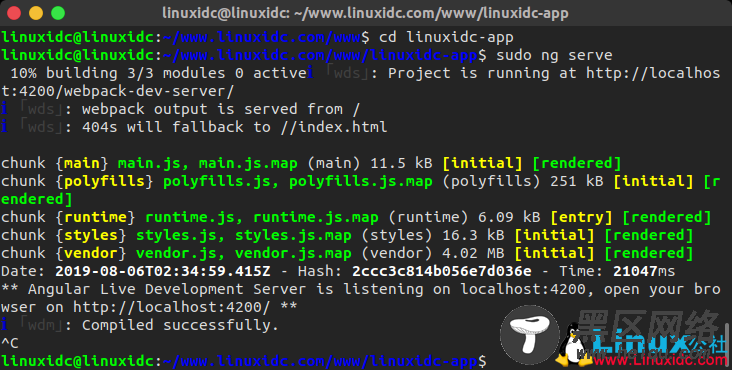Viewport: 732px width, 370px height.
Task: Click the '16.3 kB' styles chunk size
Action: pos(473,235)
